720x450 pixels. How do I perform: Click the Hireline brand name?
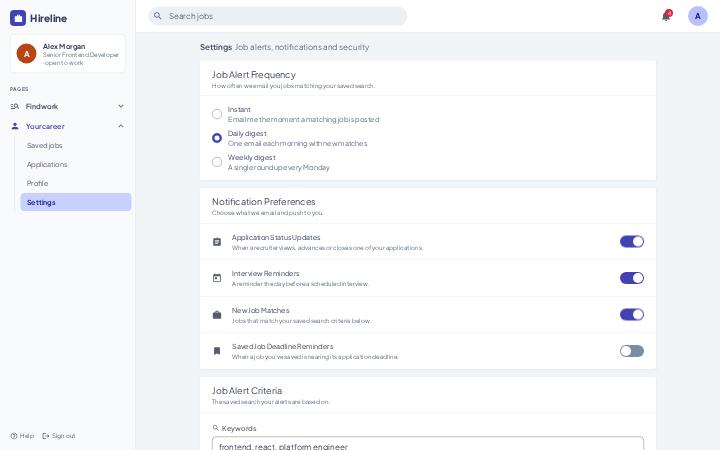click(48, 18)
